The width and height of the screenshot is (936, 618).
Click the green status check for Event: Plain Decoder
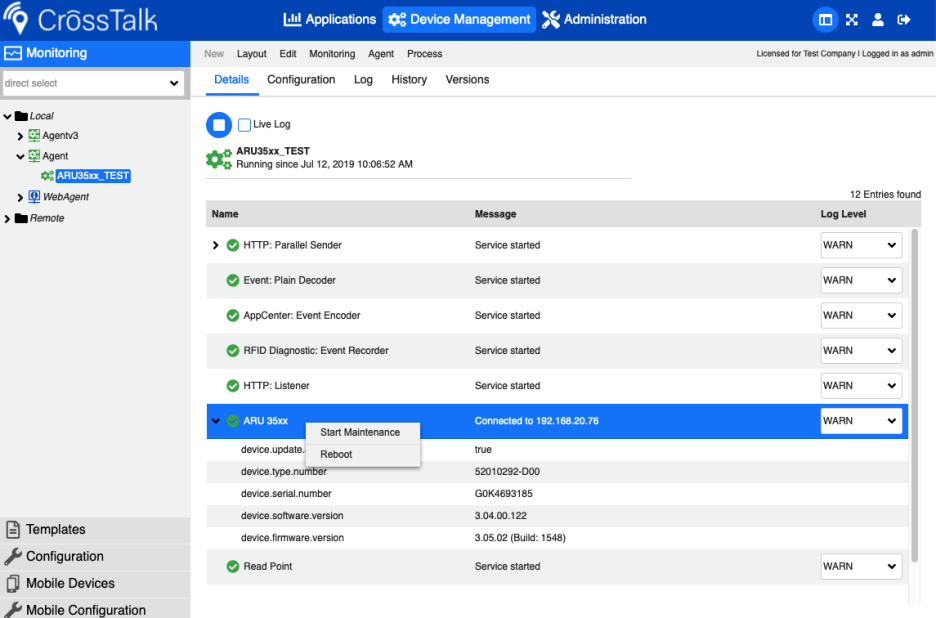(233, 281)
